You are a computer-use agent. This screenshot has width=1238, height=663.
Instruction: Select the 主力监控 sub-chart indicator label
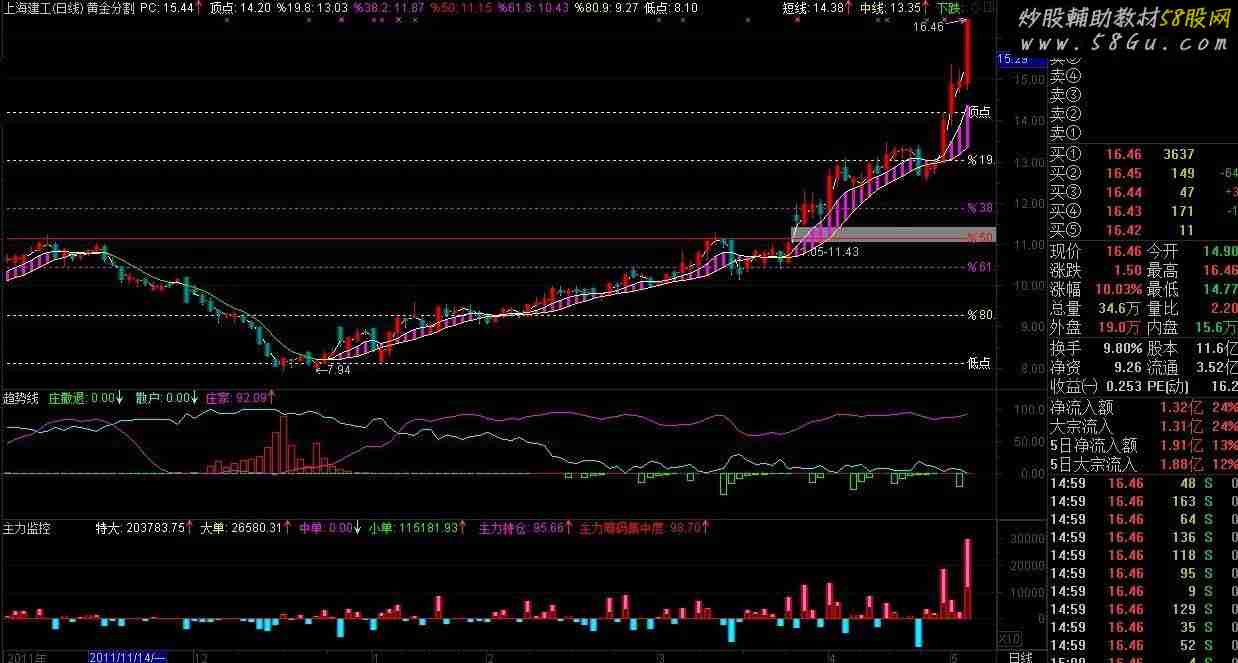click(x=27, y=526)
